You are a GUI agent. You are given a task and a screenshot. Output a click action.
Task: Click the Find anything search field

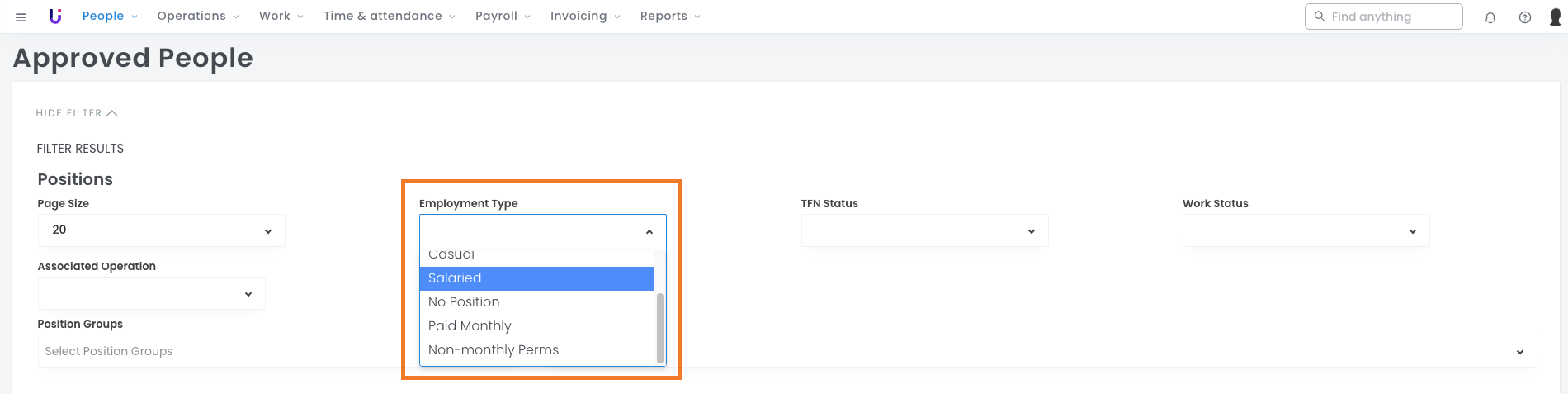1391,17
